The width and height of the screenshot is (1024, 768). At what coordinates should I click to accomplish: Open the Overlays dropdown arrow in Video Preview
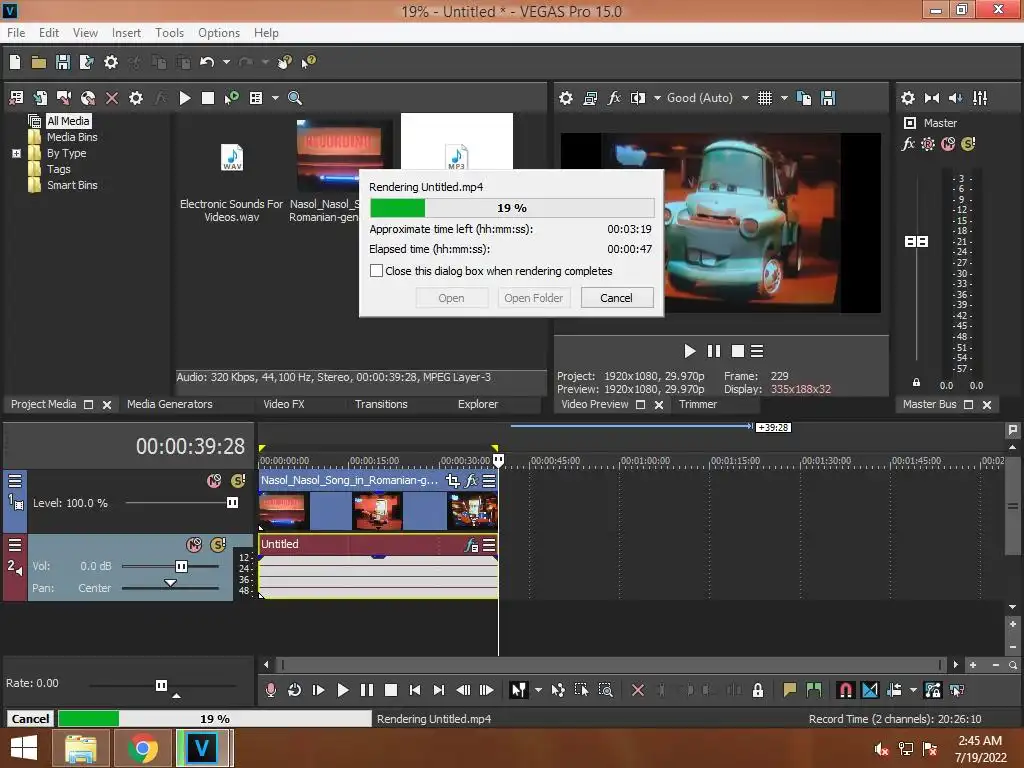coord(784,98)
